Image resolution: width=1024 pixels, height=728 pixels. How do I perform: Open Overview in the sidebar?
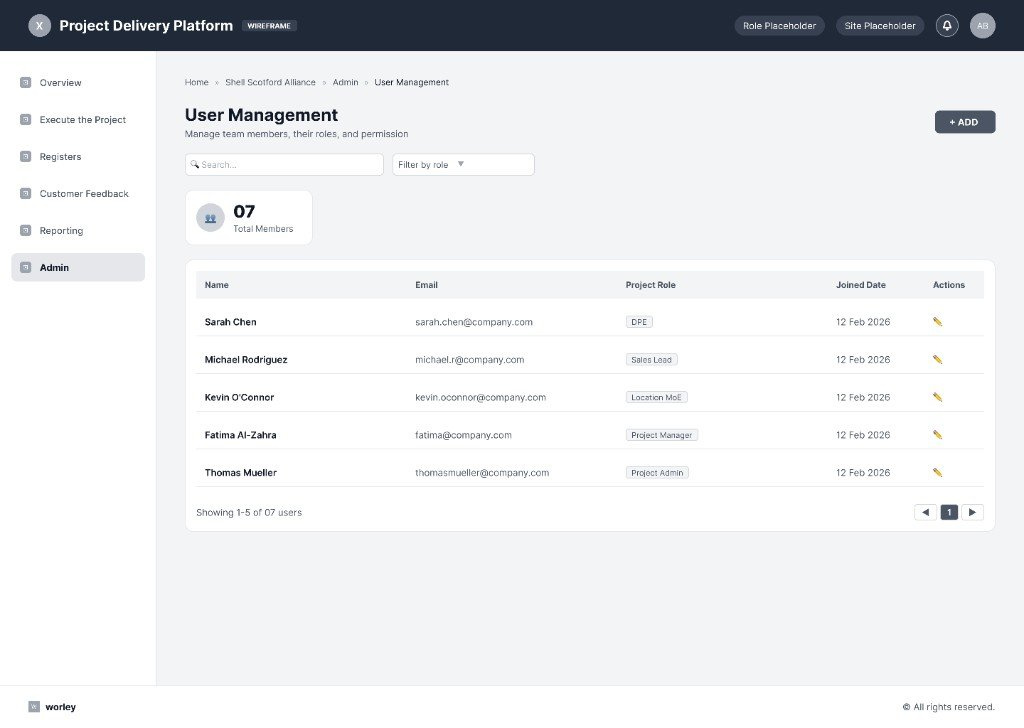(x=78, y=82)
